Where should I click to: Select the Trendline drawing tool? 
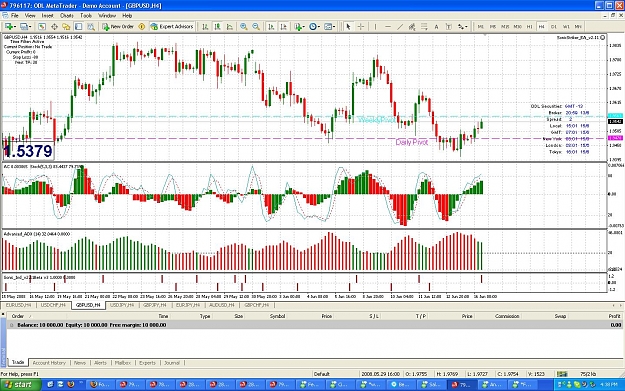pyautogui.click(x=400, y=26)
